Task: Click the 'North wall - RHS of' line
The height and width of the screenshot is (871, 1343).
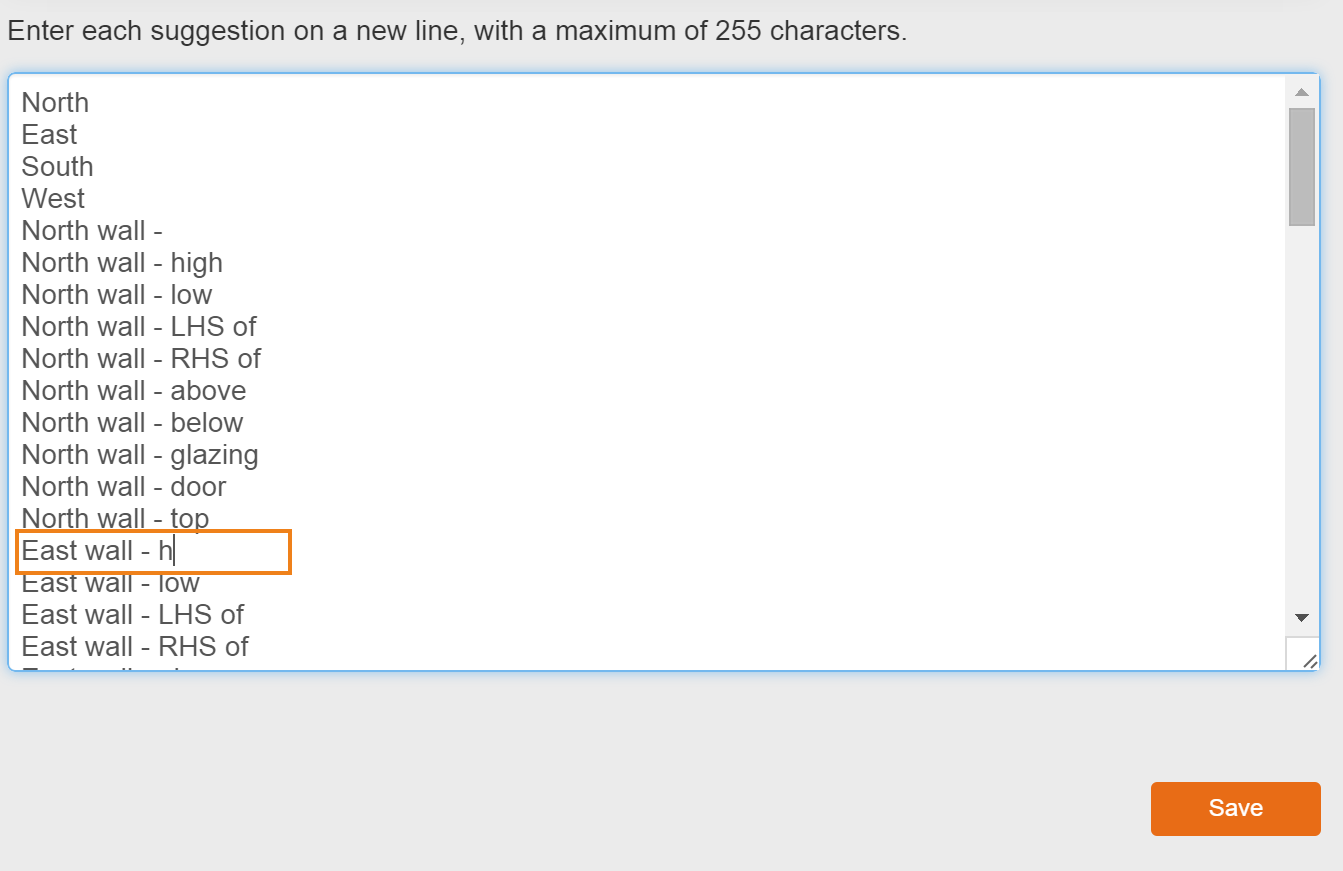Action: click(x=141, y=359)
